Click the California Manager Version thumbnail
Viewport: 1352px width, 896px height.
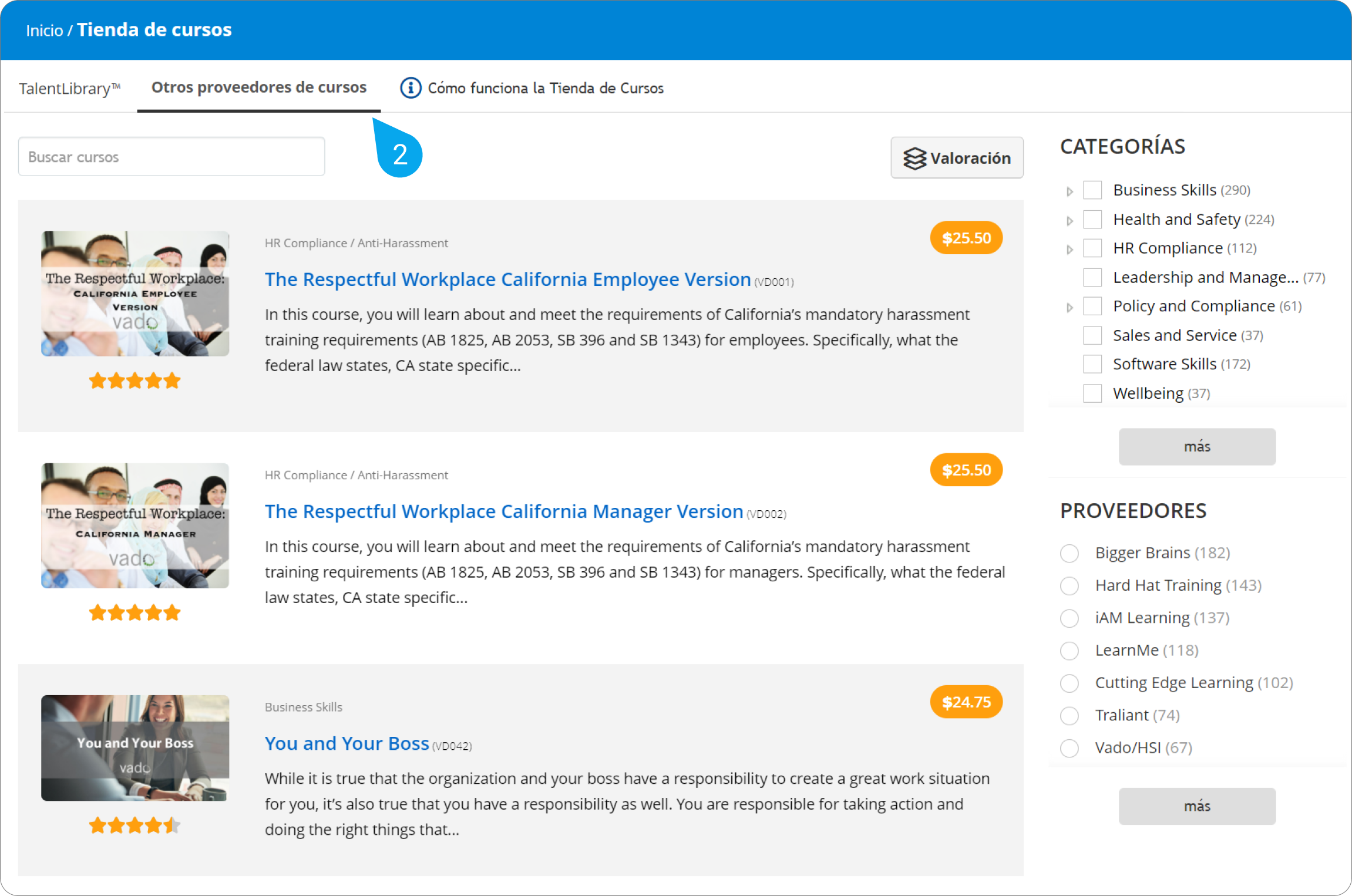pos(135,526)
